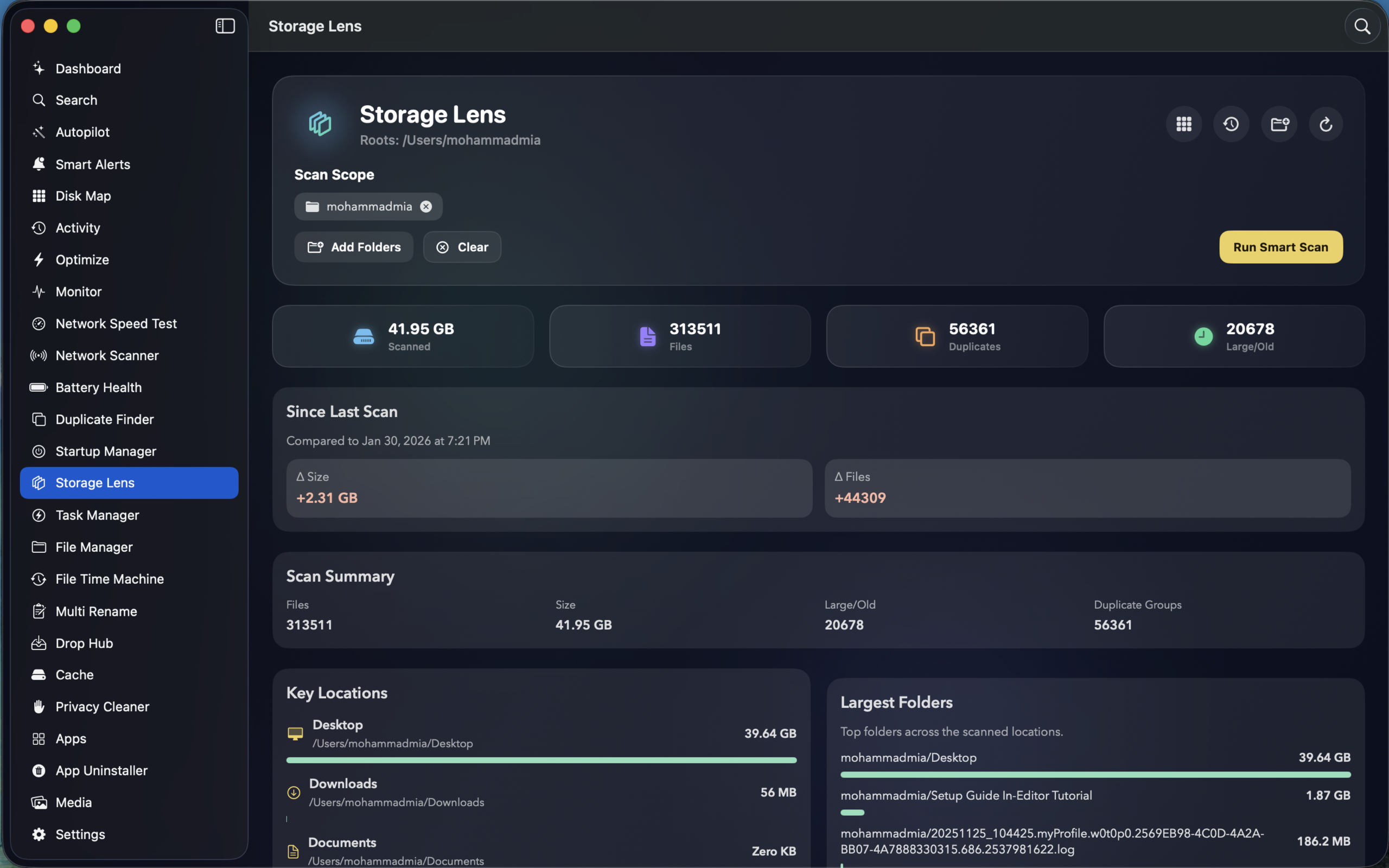Screen dimensions: 1389x868
Task: Open Dashboard in sidebar
Action: tap(129, 68)
